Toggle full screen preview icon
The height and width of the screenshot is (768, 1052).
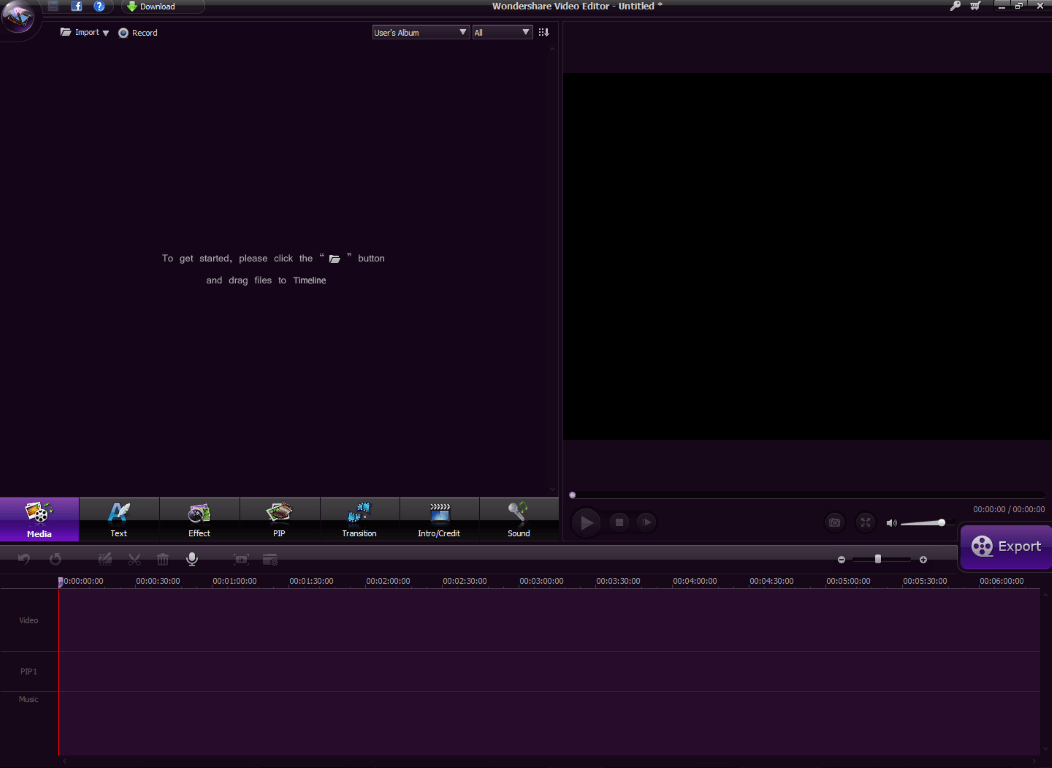[865, 522]
